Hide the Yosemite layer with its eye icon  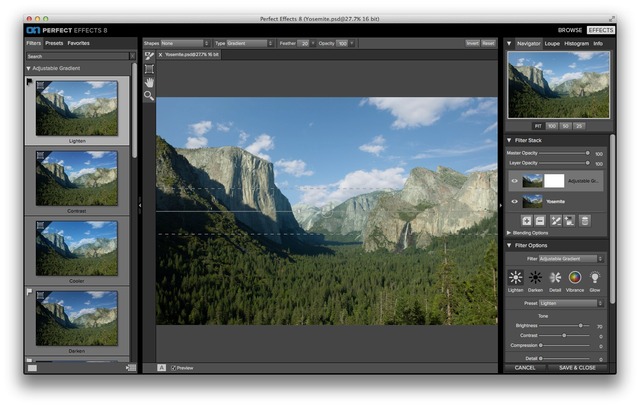pos(514,201)
